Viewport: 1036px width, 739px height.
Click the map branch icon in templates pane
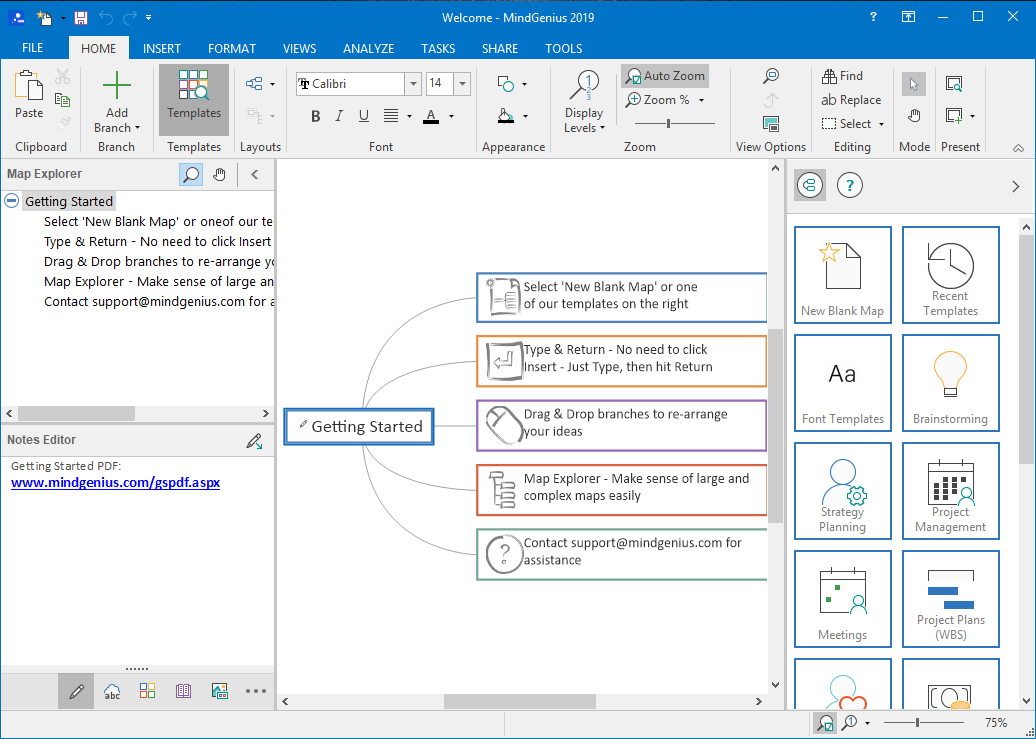click(x=810, y=186)
